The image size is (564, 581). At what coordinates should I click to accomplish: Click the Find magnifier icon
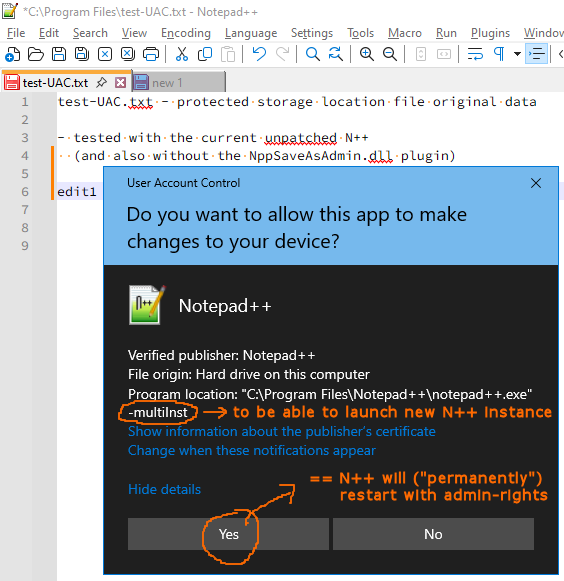point(313,54)
